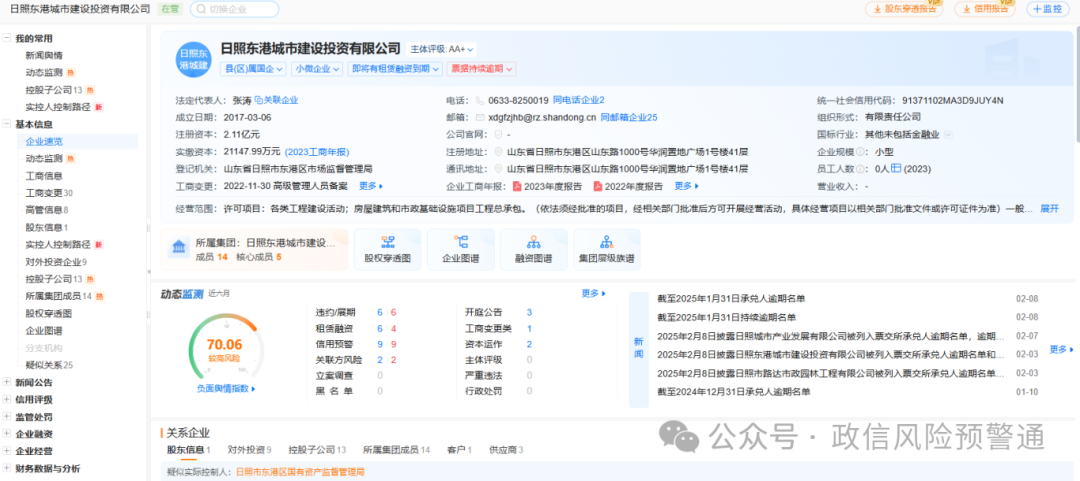The width and height of the screenshot is (1080, 481).
Task: Expand the 经营范围 text with 展开
Action: point(1049,208)
